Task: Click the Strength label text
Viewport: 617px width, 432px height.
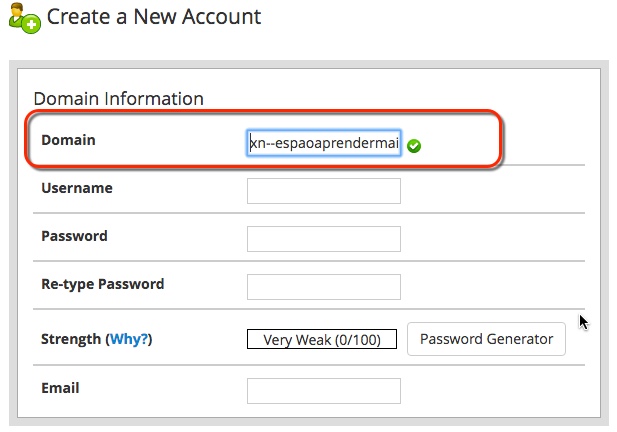Action: tap(71, 339)
